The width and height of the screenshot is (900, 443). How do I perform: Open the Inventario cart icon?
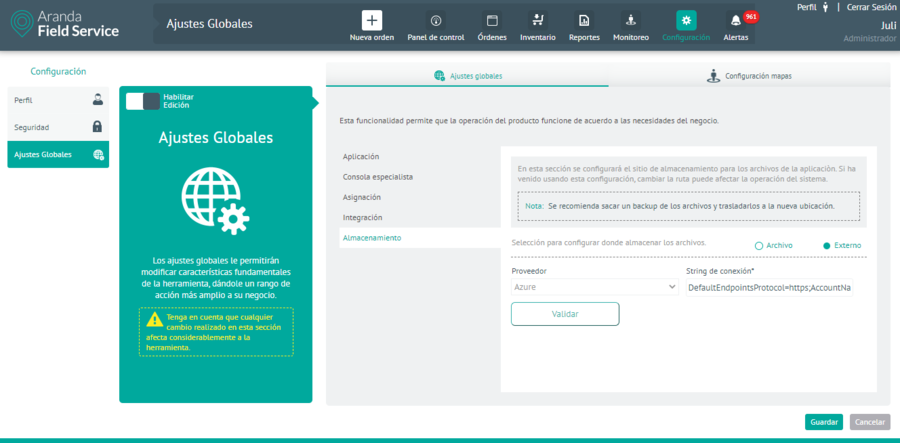click(538, 21)
